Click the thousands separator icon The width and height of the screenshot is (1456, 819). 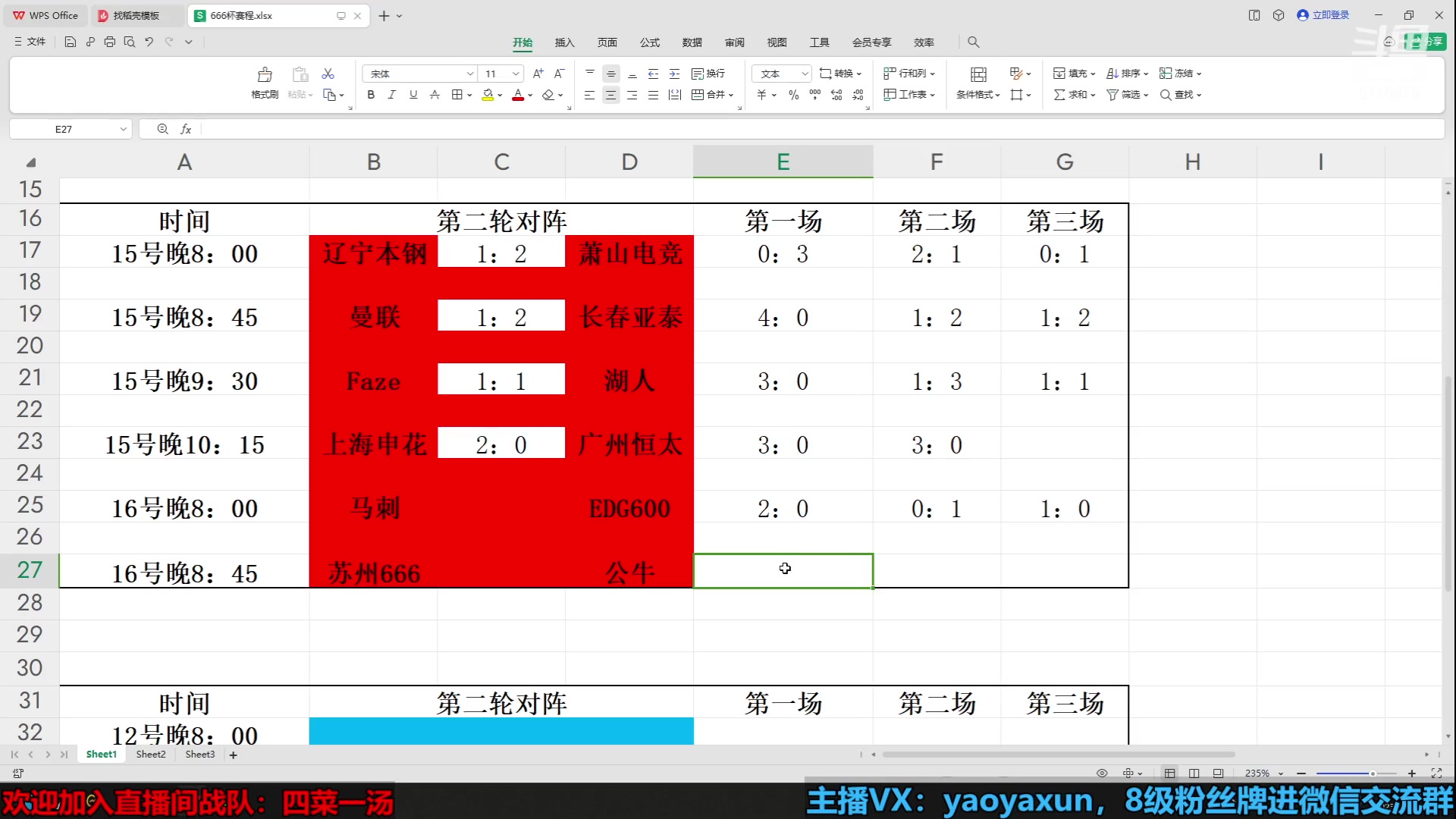815,95
